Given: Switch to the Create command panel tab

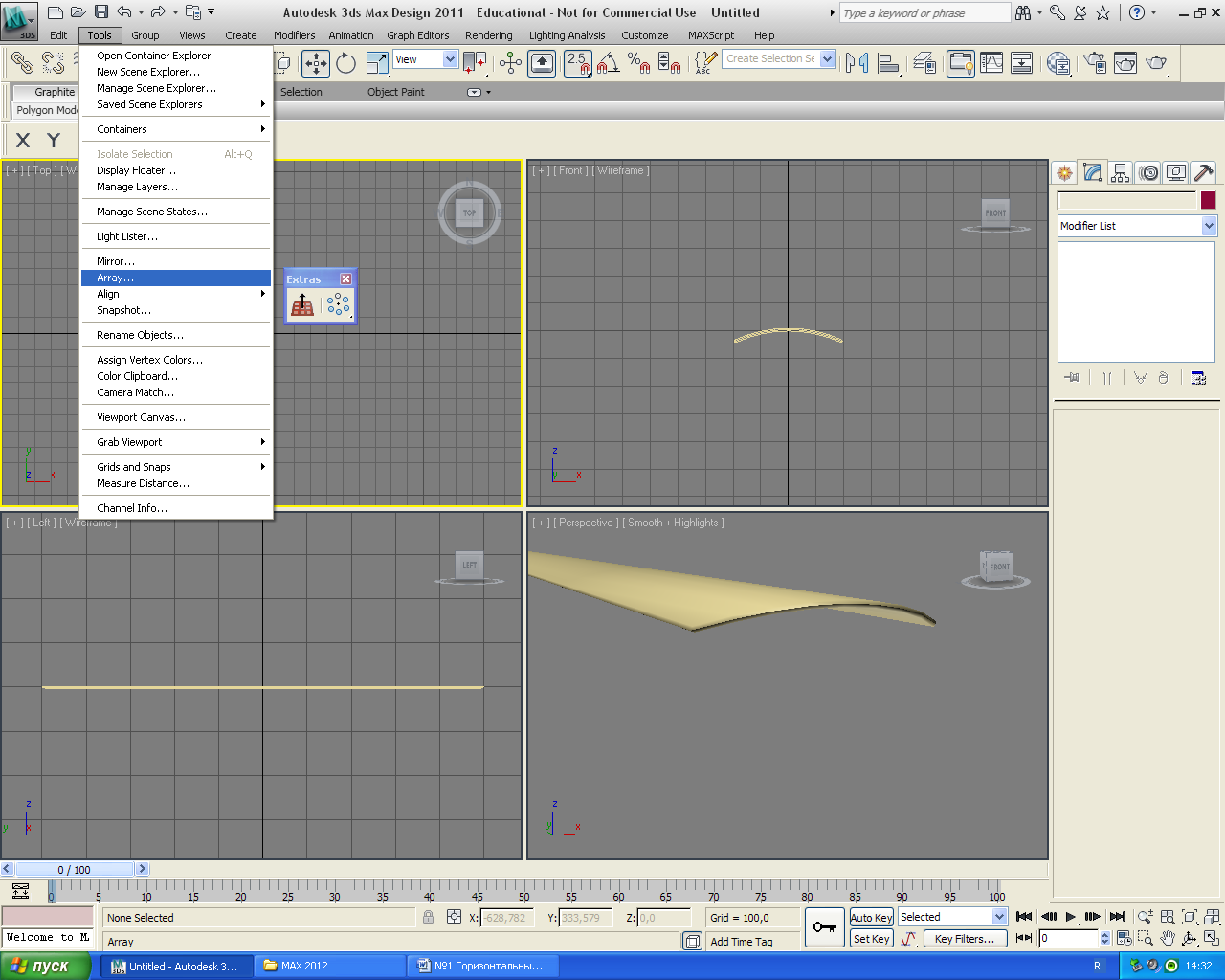Looking at the screenshot, I should click(x=1064, y=173).
